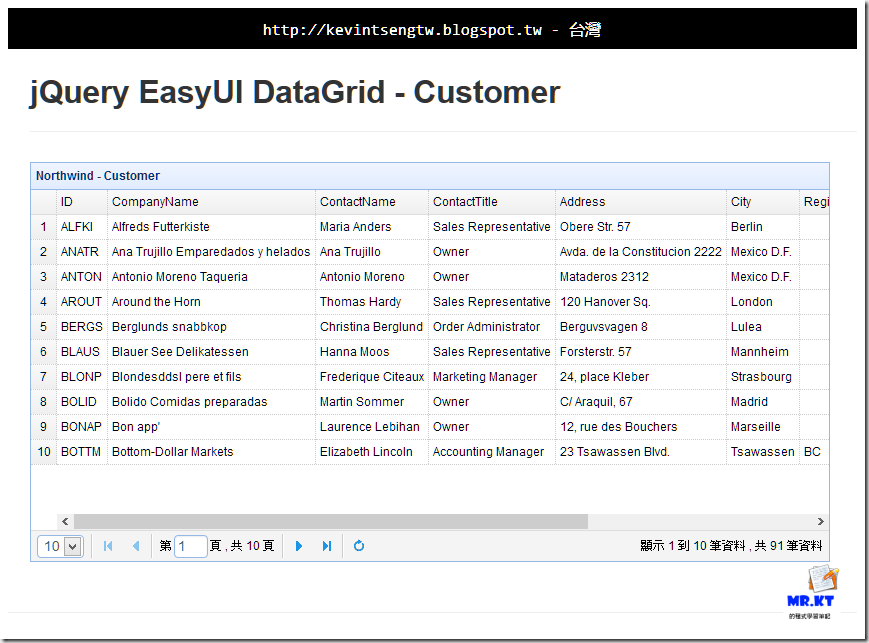
Task: Click address Mataderos 2312
Action: (641, 277)
